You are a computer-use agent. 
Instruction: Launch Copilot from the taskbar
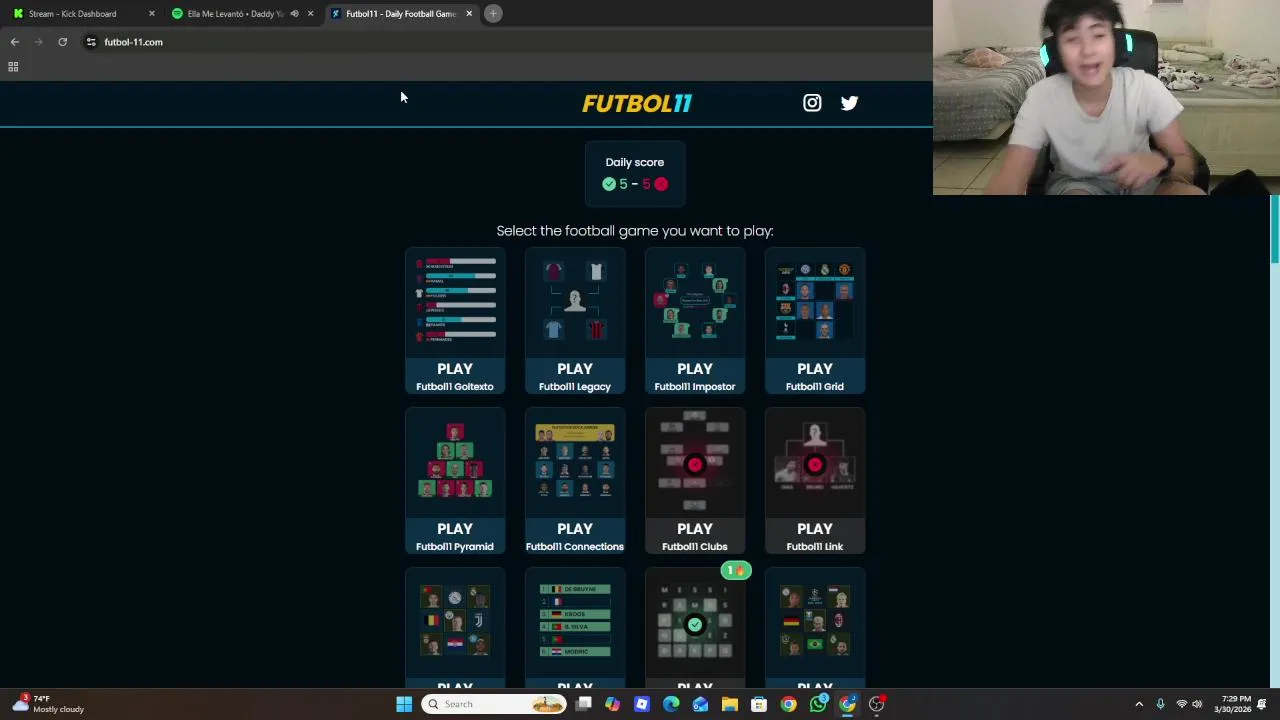612,704
